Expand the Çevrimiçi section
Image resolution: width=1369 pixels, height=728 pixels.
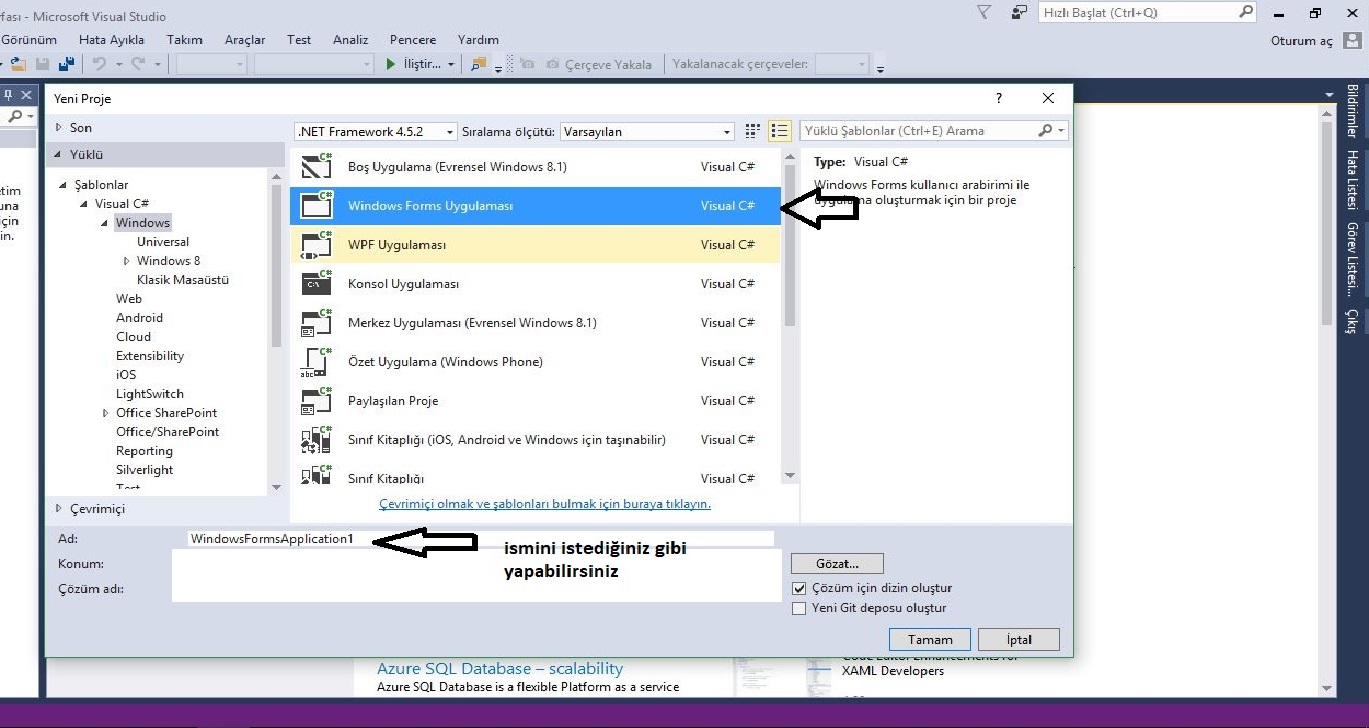(59, 509)
